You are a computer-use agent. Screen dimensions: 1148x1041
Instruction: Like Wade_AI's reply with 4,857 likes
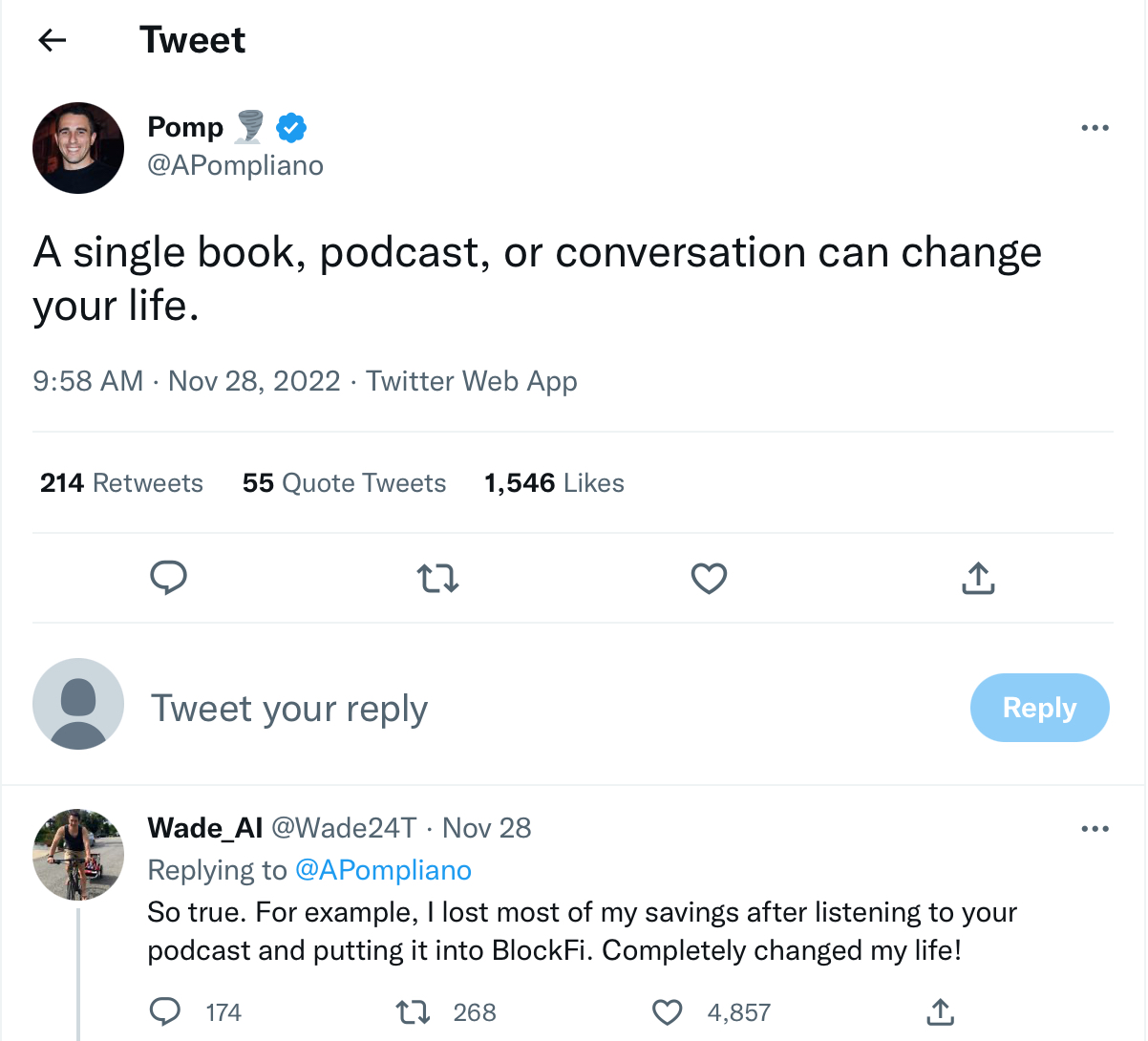pyautogui.click(x=667, y=1011)
